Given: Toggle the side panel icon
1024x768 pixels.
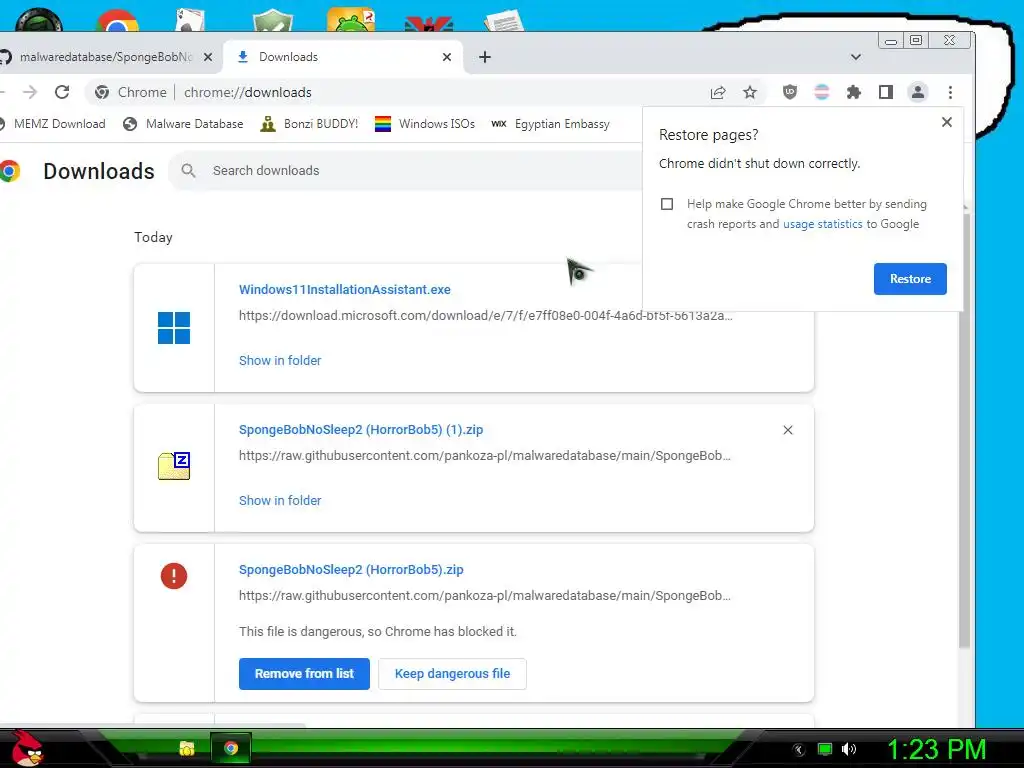Looking at the screenshot, I should (x=886, y=92).
